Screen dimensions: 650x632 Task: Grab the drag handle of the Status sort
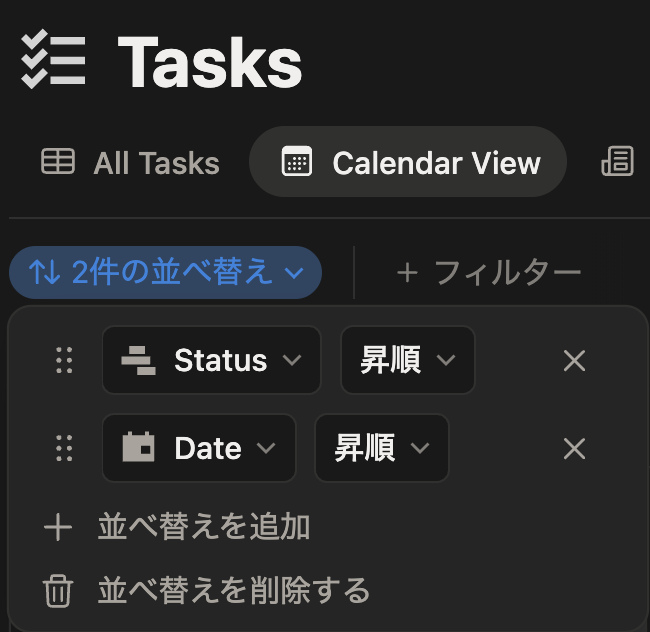point(64,360)
